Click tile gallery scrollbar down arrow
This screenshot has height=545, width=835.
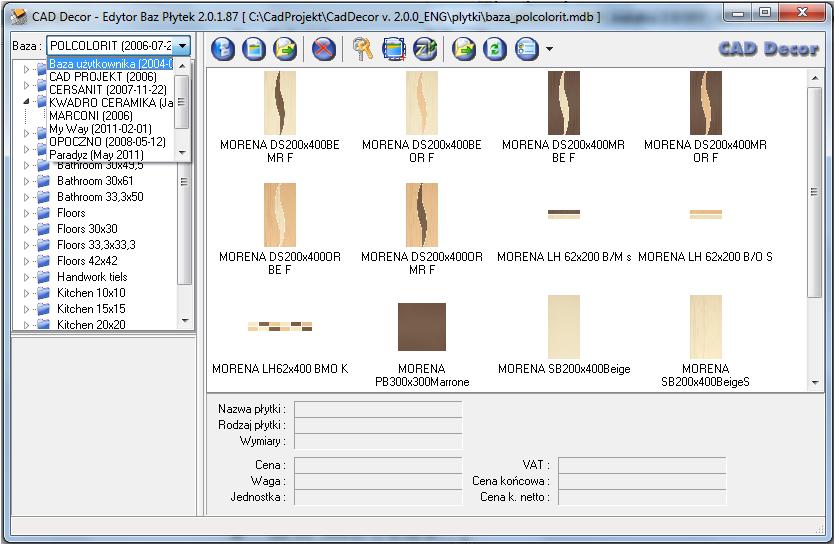point(815,382)
